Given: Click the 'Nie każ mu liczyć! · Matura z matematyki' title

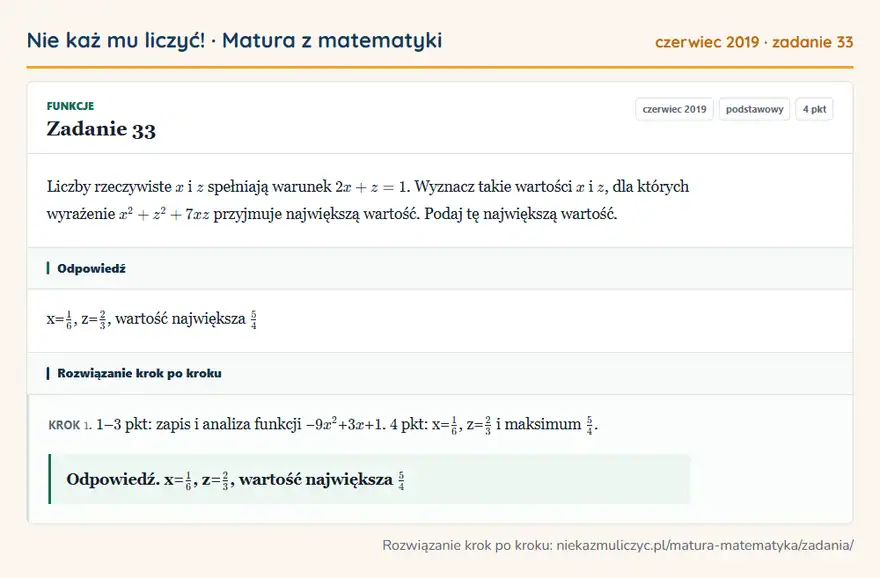Looking at the screenshot, I should click(234, 40).
